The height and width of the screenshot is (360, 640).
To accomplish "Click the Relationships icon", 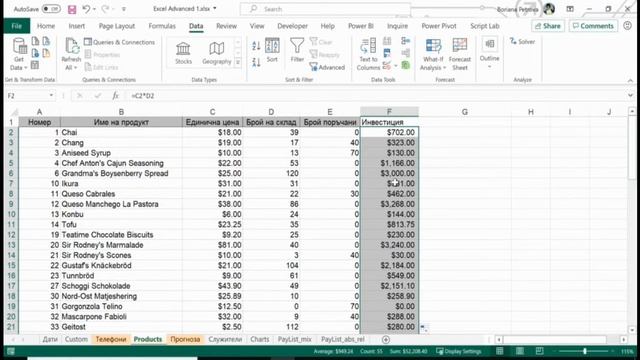I will (405, 53).
